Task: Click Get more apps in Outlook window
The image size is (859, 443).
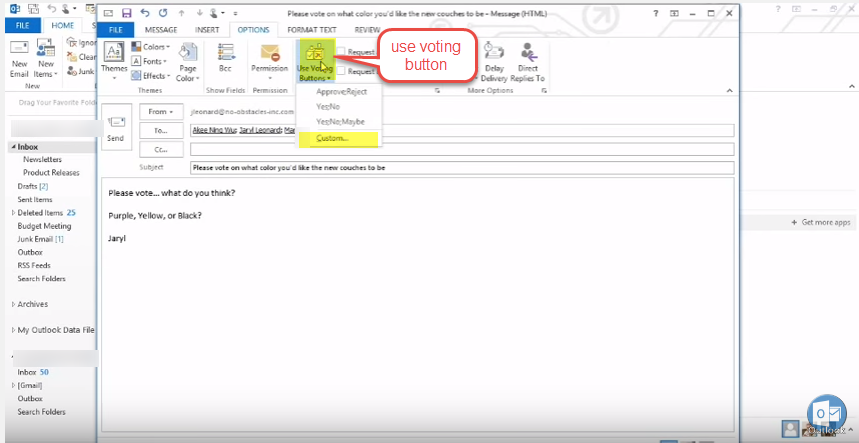Action: [821, 222]
